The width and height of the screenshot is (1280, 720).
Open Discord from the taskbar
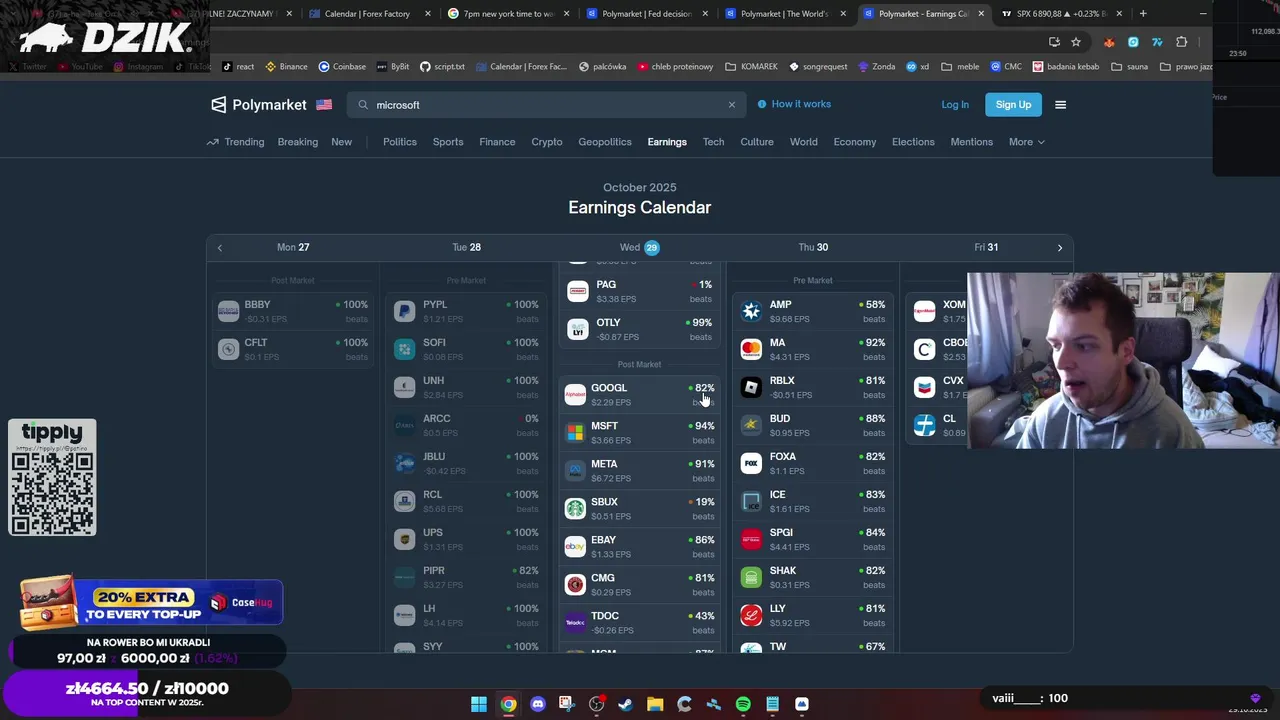[538, 704]
